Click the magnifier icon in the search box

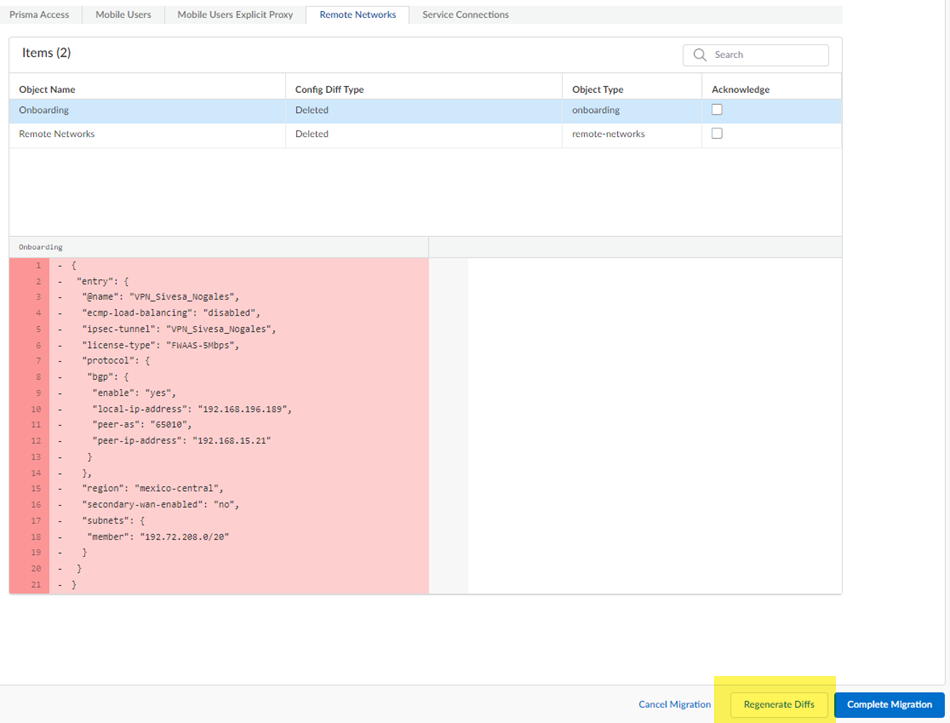point(699,55)
